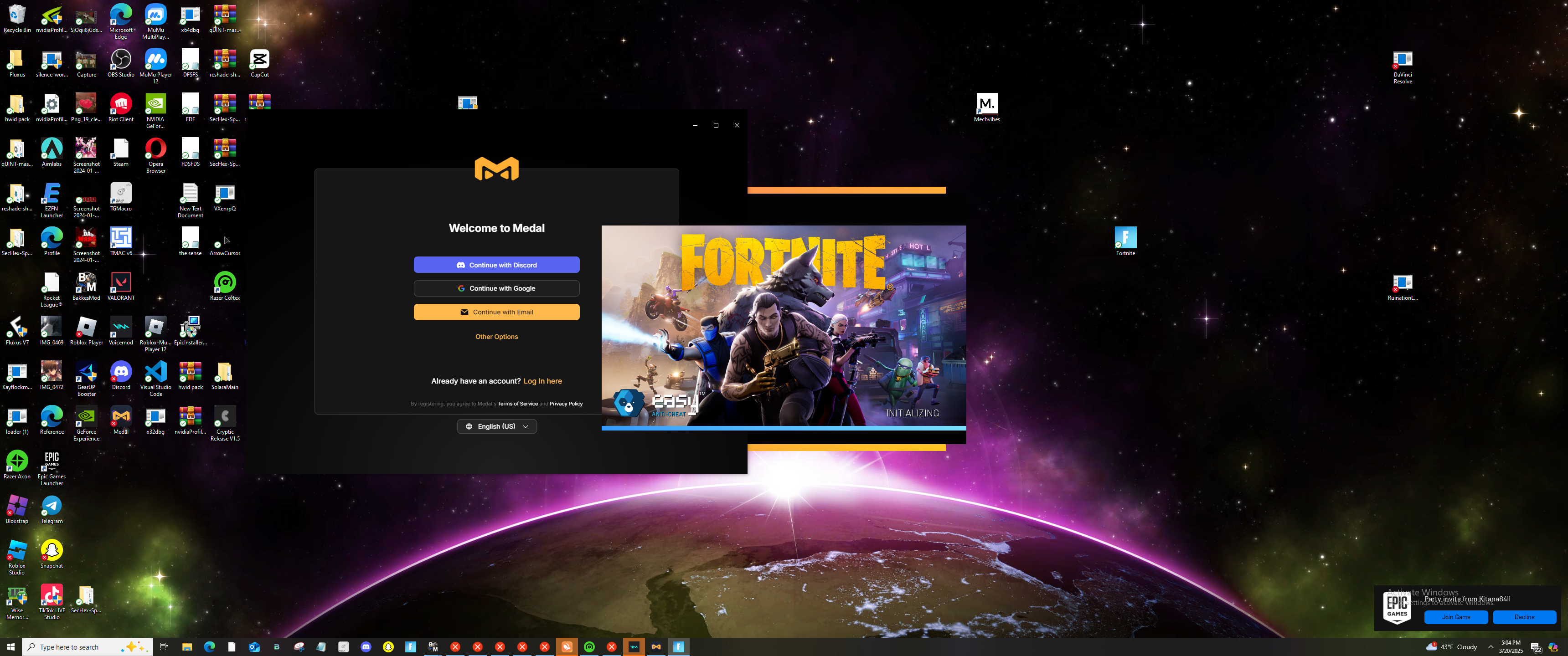
Task: Open File Explorer from the taskbar
Action: click(x=187, y=647)
